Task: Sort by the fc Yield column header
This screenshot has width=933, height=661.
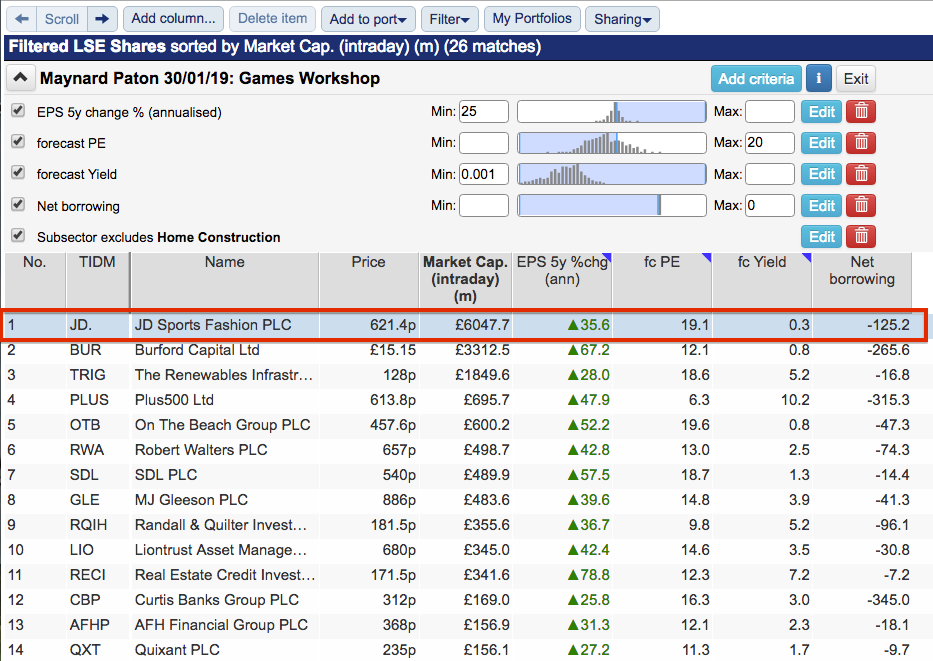Action: tap(762, 280)
